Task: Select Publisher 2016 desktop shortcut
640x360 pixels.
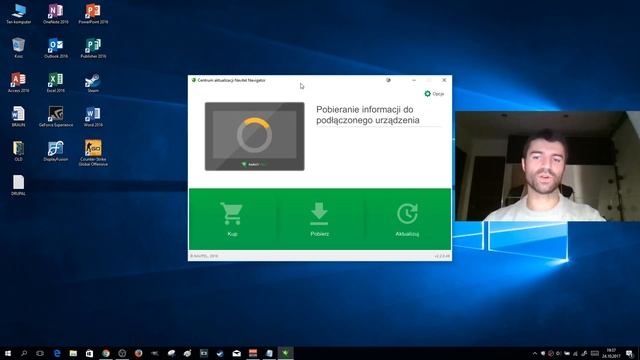Action: coord(93,48)
